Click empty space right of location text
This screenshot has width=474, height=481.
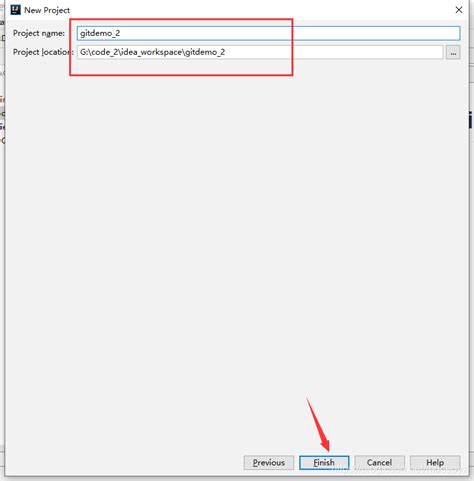pos(333,52)
